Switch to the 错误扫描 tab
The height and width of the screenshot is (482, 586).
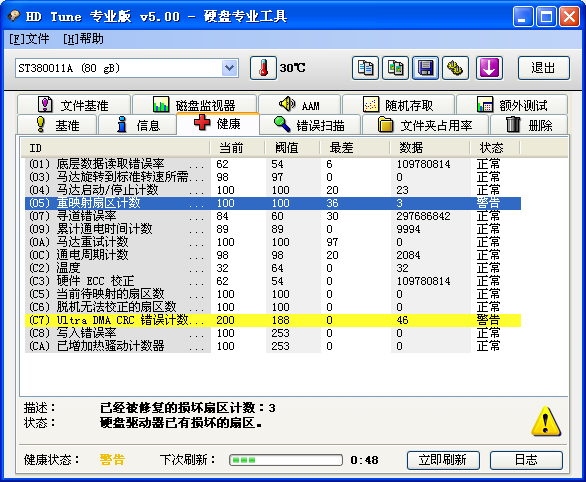click(310, 125)
